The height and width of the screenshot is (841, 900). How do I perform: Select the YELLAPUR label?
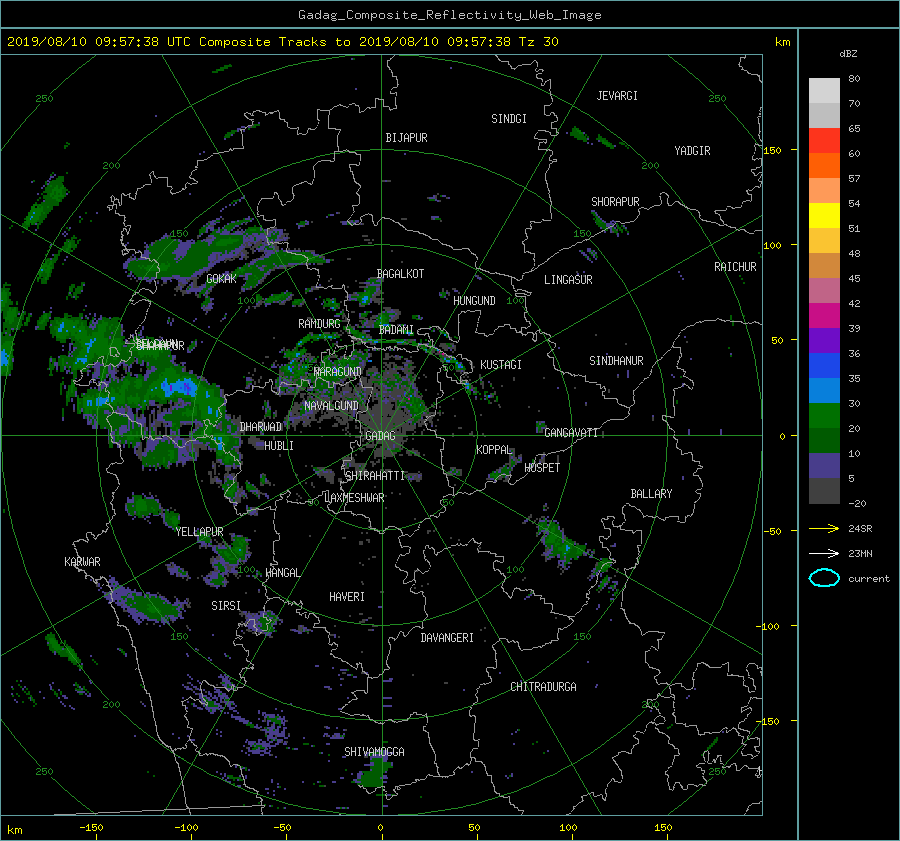coord(199,532)
